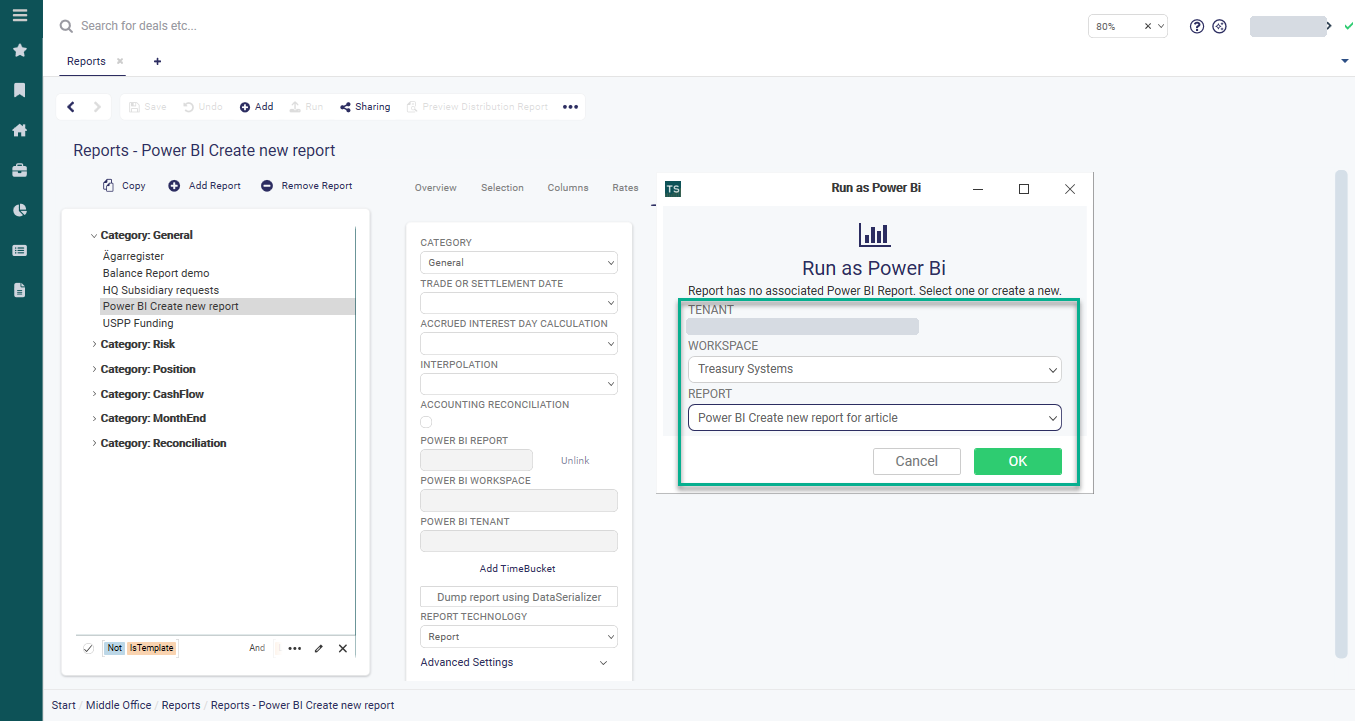
Task: Open the more options ellipsis in toolbar
Action: click(x=570, y=107)
